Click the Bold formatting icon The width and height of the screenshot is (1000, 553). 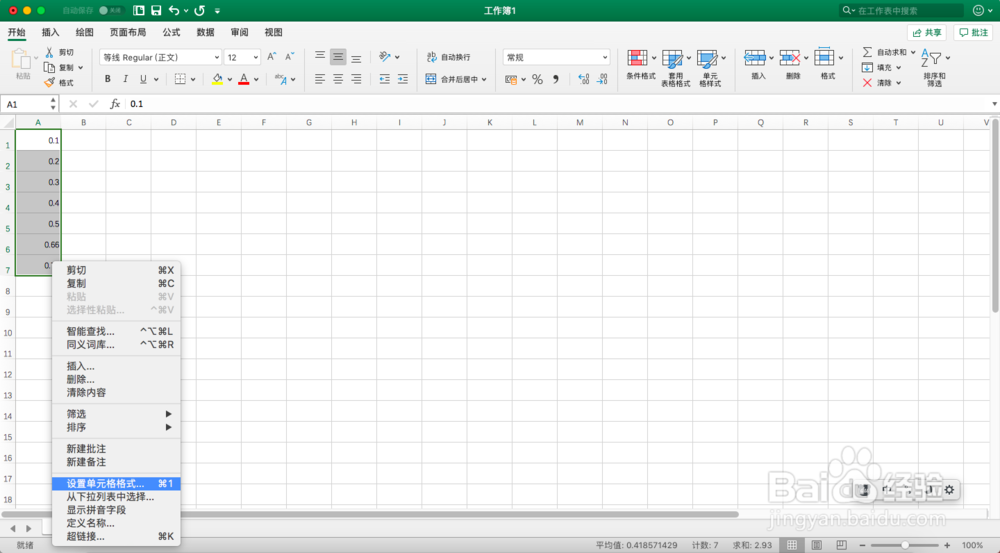pos(107,79)
